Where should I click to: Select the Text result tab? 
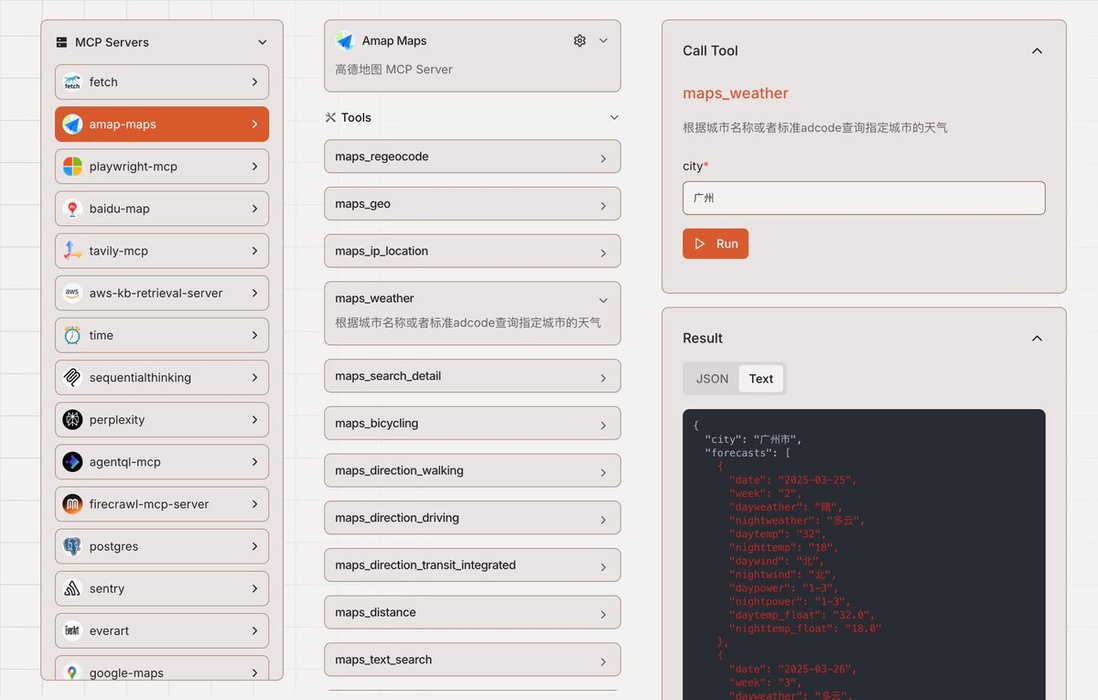coord(761,379)
